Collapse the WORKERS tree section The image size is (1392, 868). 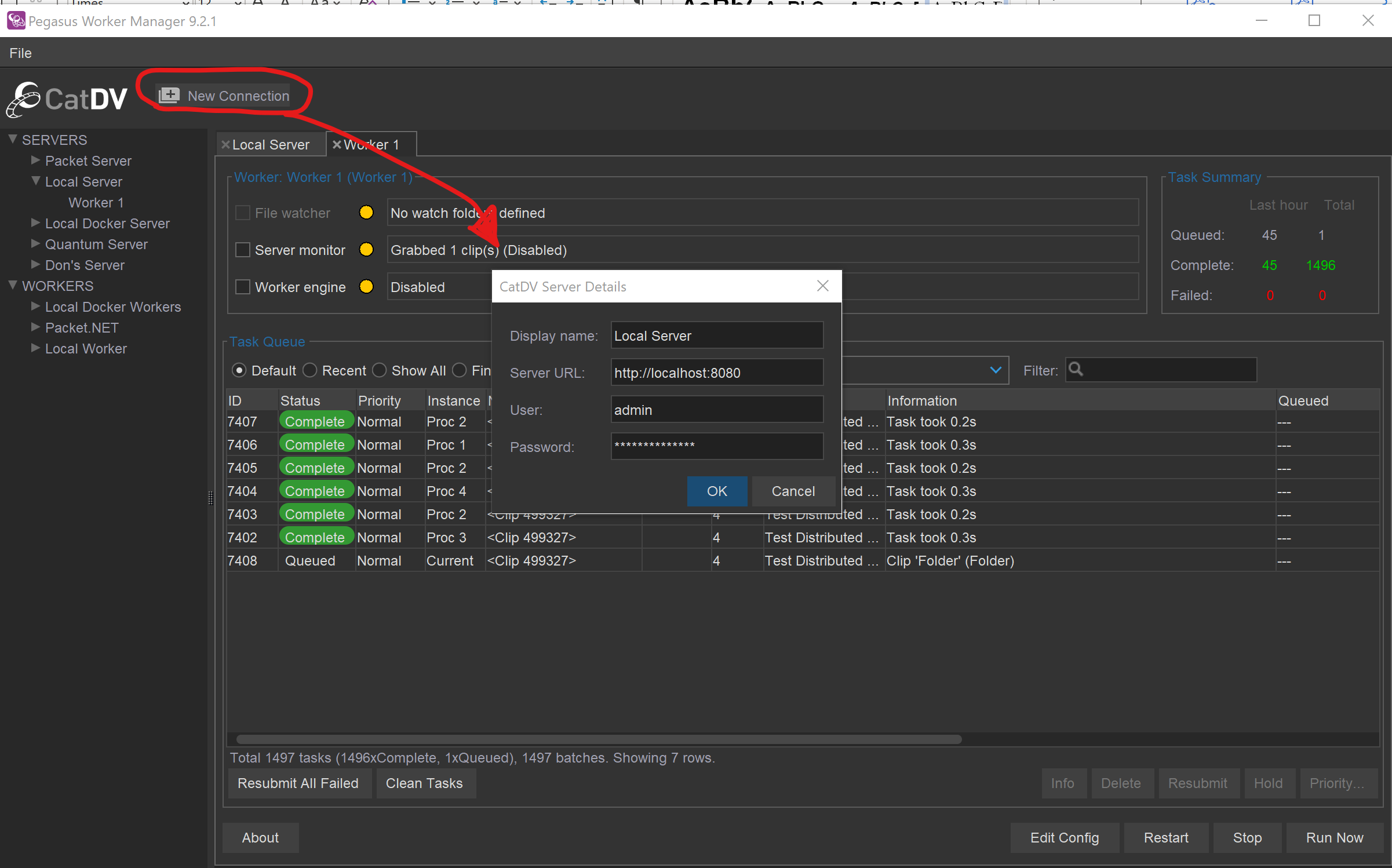tap(13, 285)
